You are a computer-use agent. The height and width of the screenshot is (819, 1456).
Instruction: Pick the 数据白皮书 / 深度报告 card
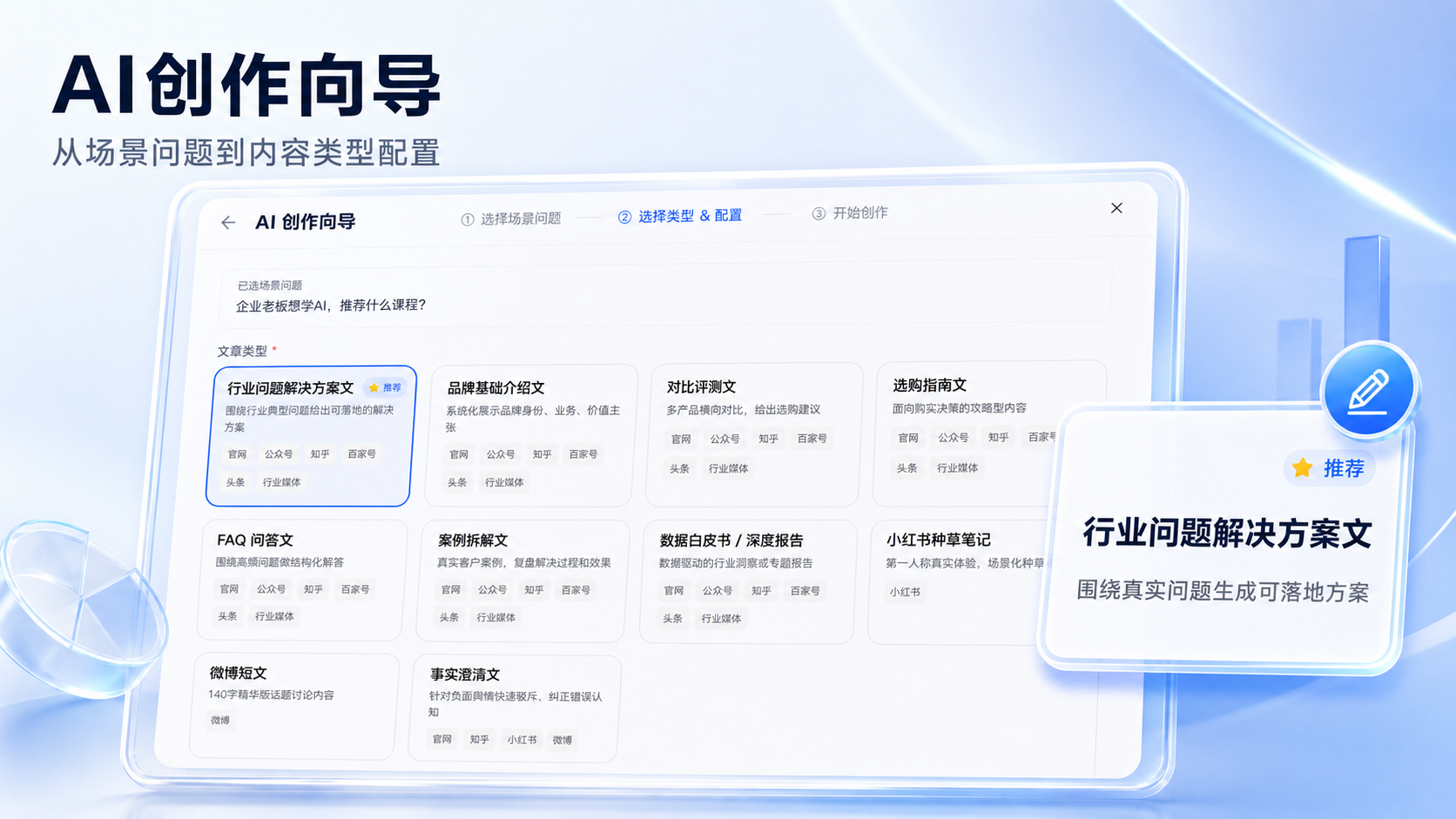click(x=748, y=582)
